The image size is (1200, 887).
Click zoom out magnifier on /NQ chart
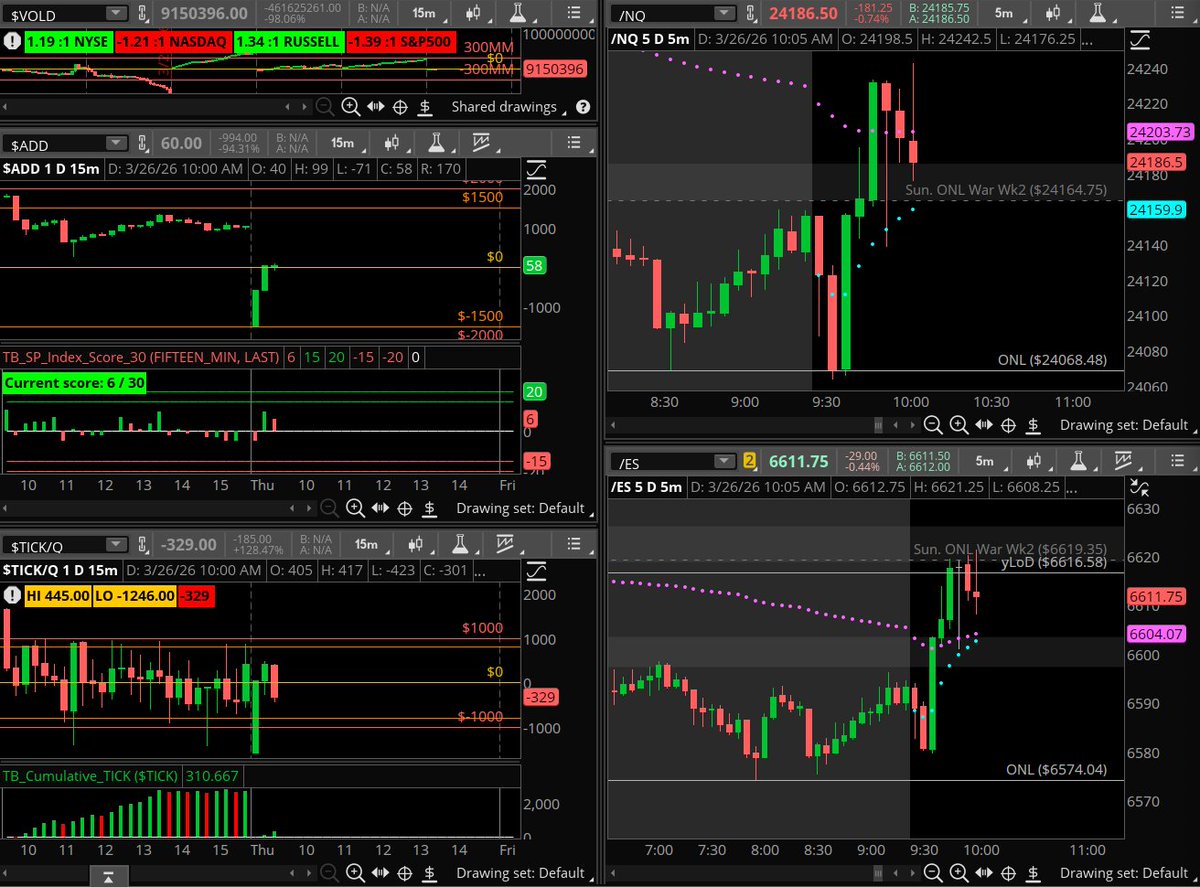coord(933,425)
